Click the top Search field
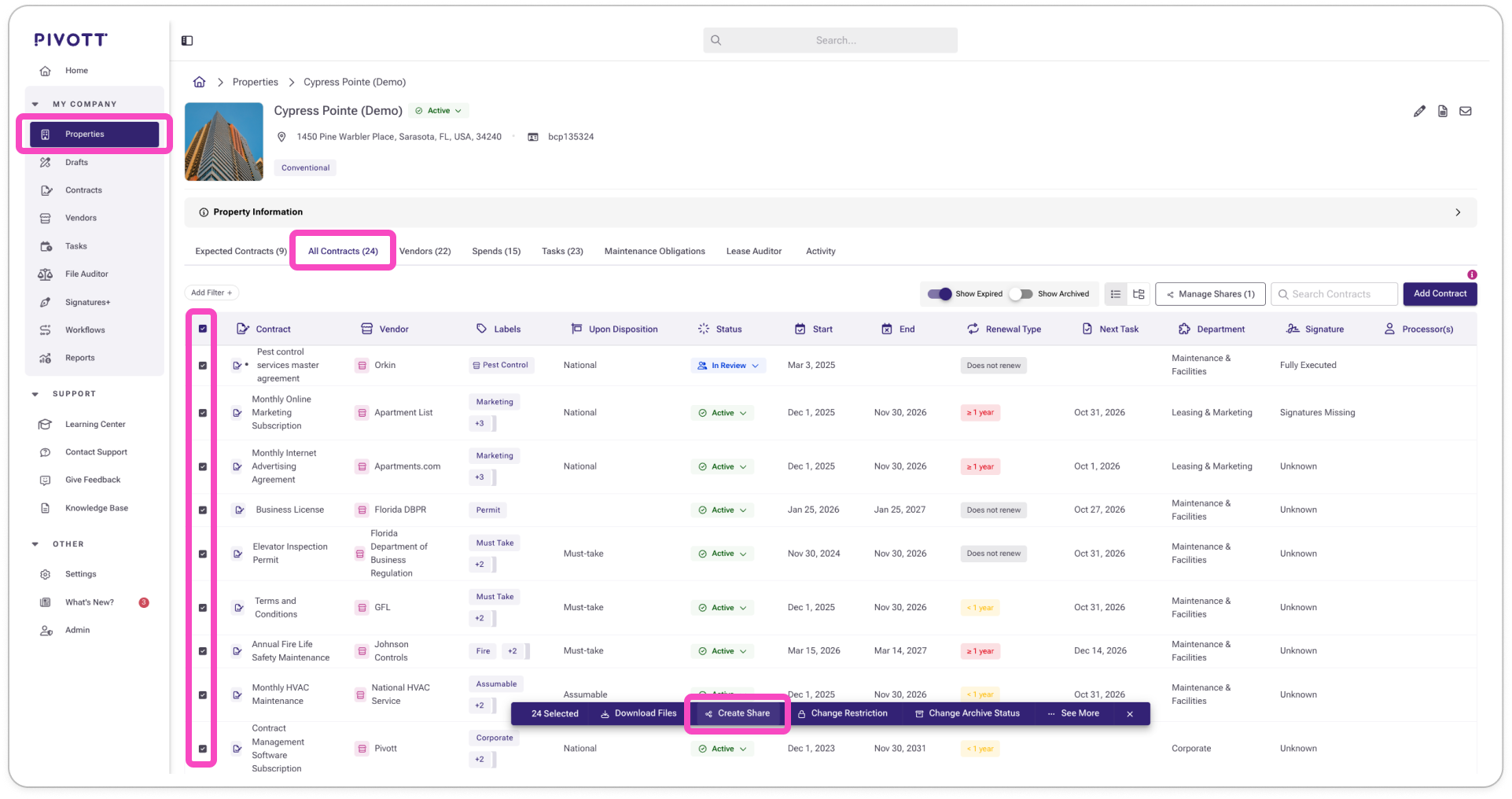This screenshot has height=799, width=1512. point(830,41)
